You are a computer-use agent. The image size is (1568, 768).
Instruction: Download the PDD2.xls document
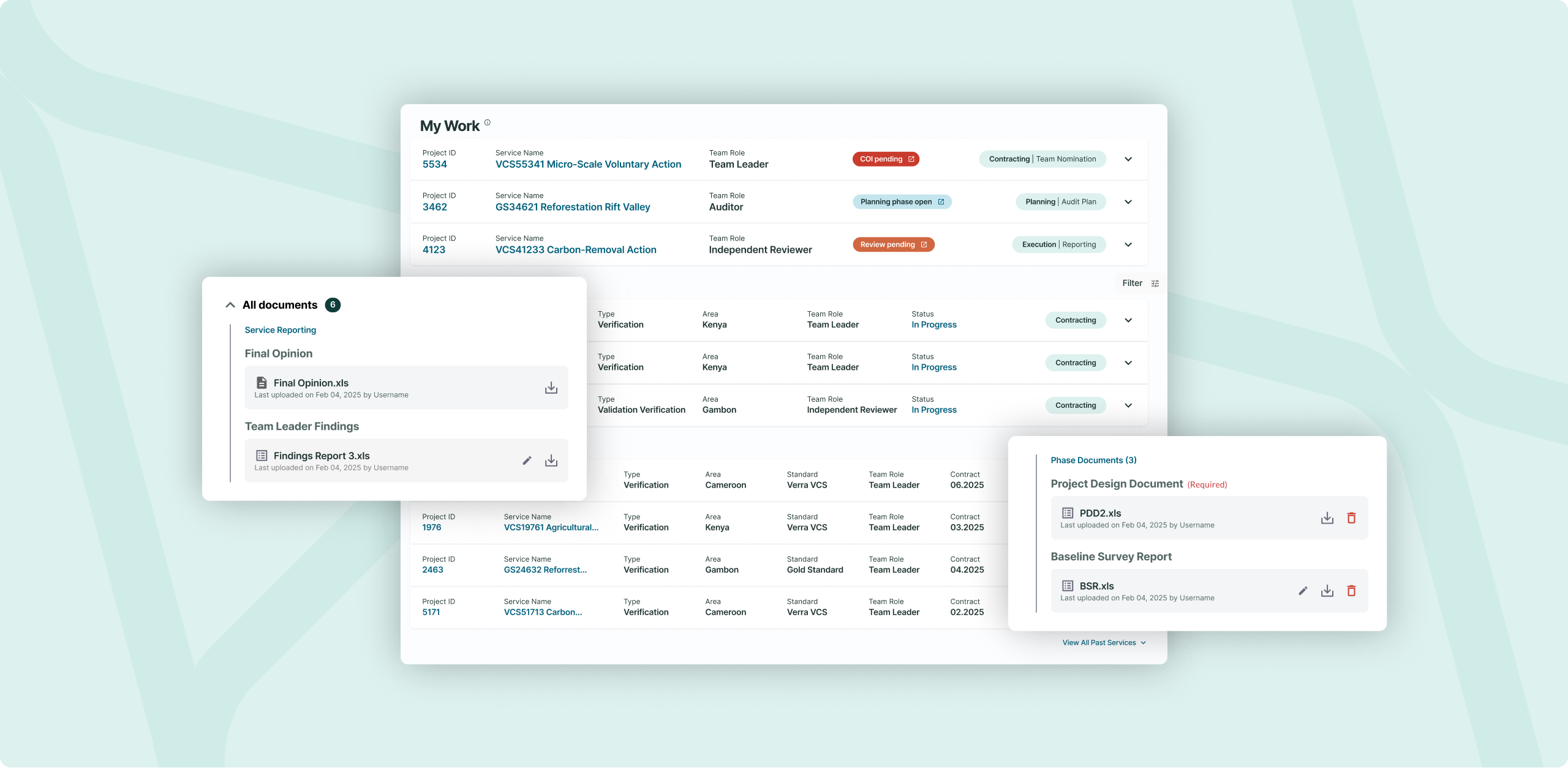[1327, 518]
